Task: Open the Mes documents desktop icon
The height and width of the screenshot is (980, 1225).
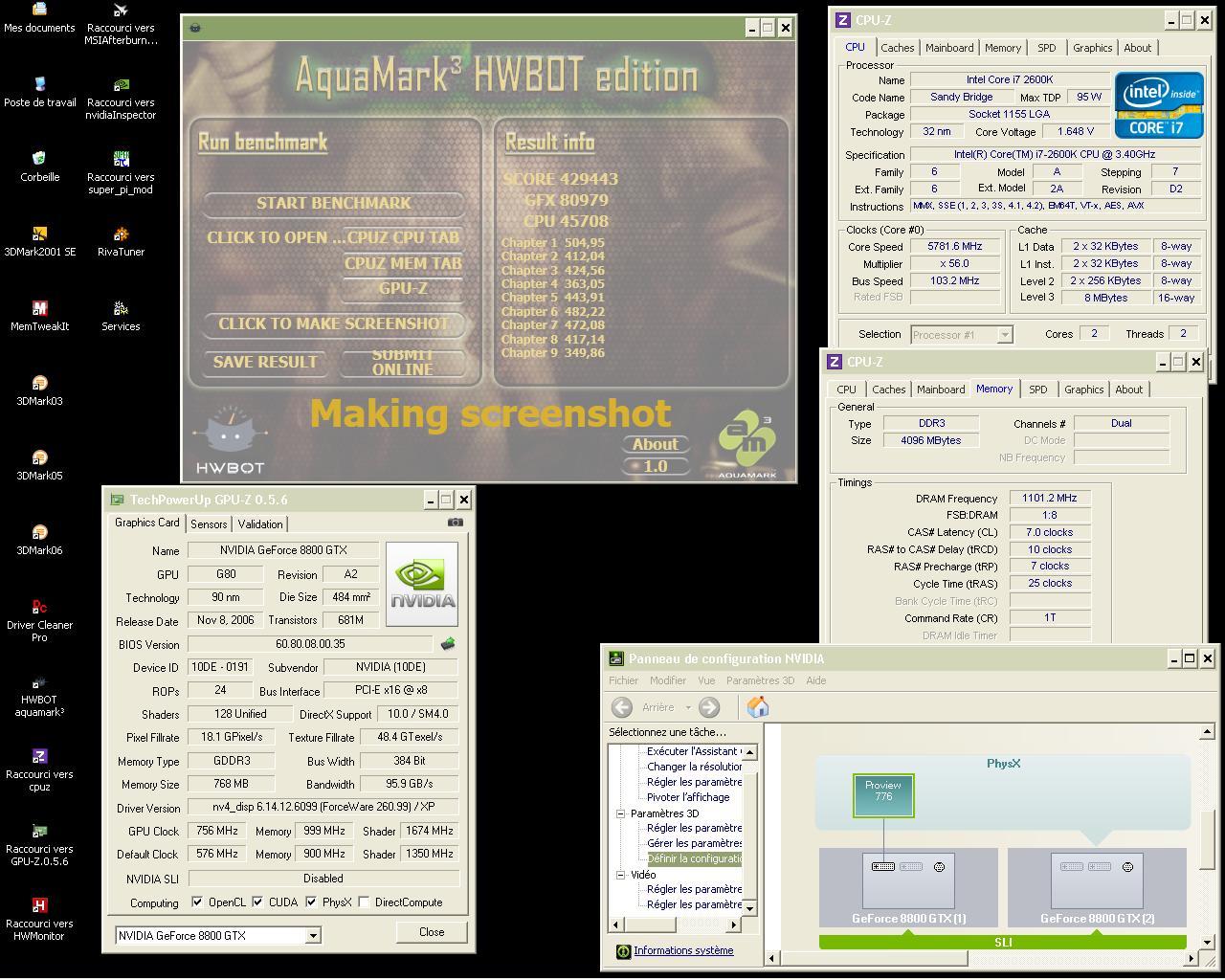Action: [39, 10]
